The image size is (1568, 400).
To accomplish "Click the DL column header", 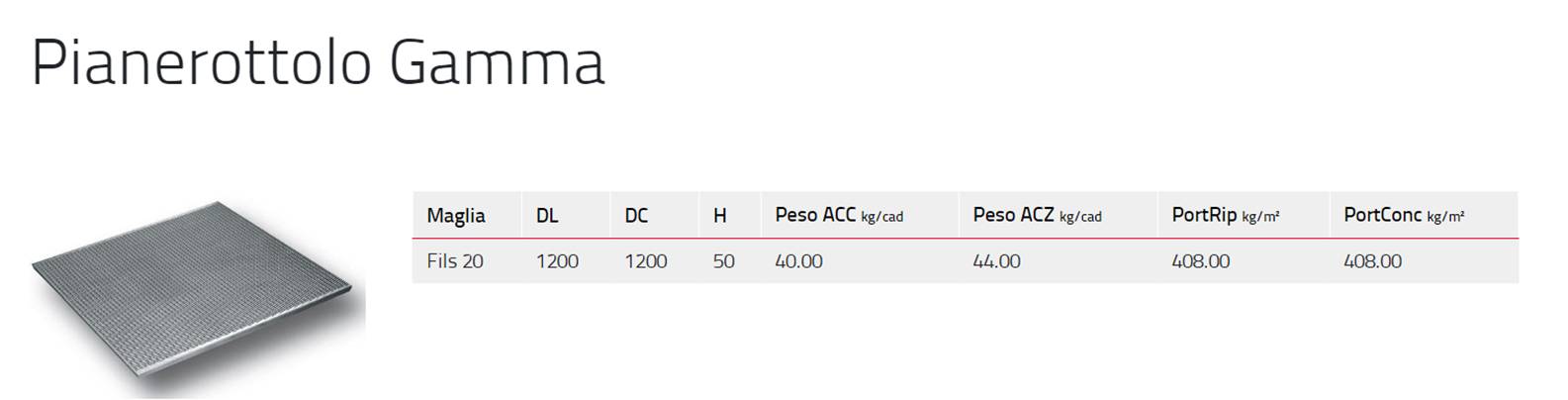I will tap(547, 215).
